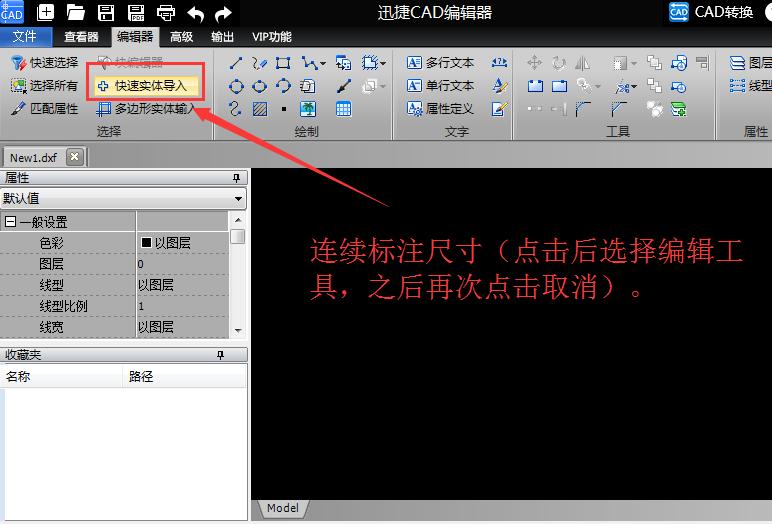This screenshot has height=524, width=772.
Task: Switch to the Advanced (高级) tab
Action: click(x=181, y=37)
